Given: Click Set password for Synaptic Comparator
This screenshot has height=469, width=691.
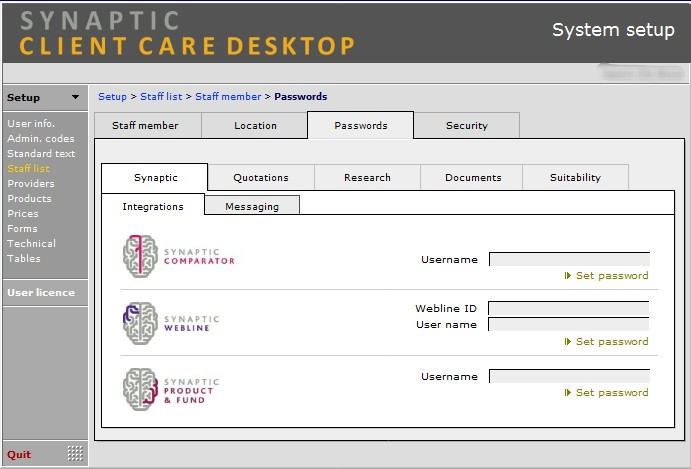Looking at the screenshot, I should coord(607,275).
